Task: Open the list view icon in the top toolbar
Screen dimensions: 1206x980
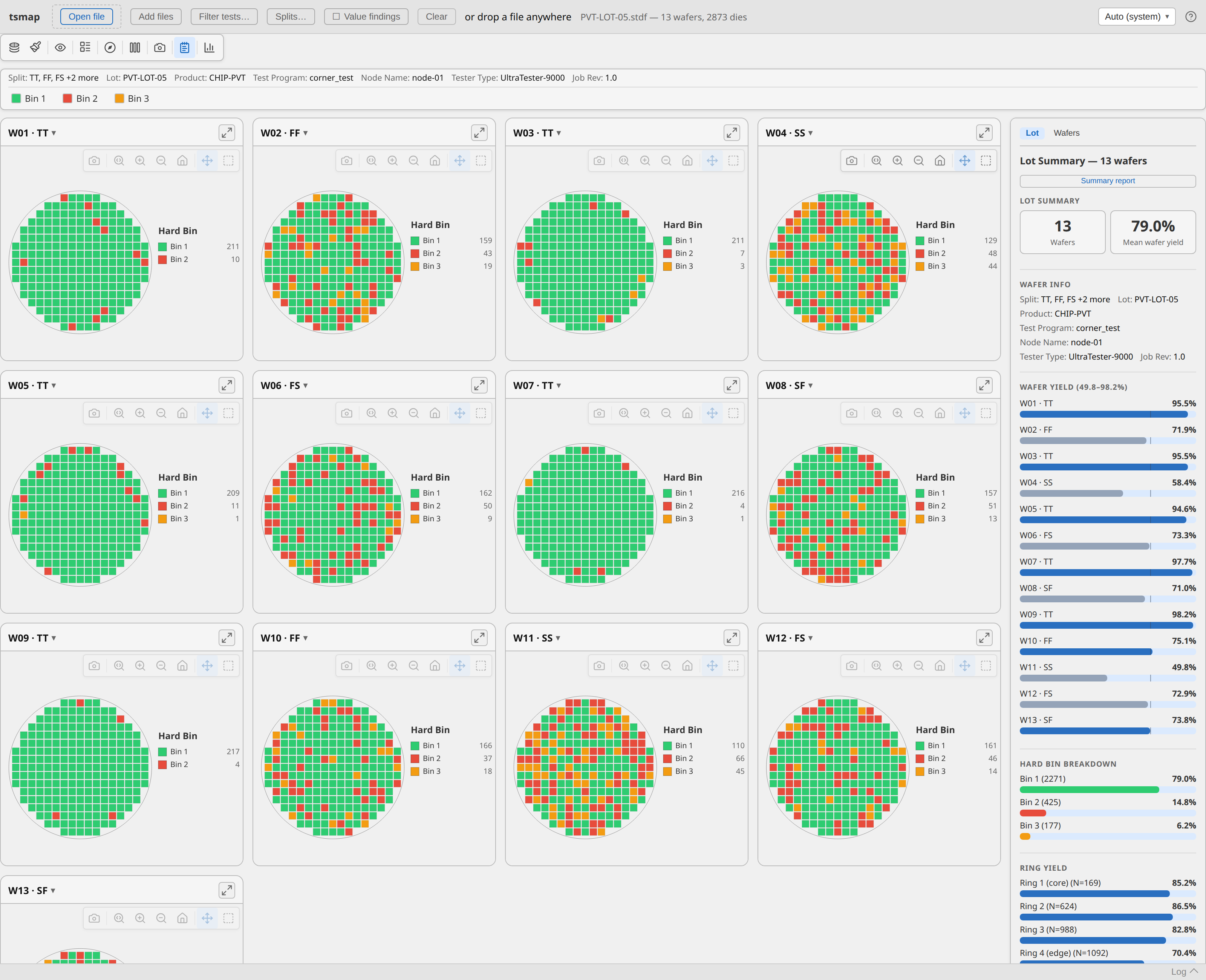Action: 85,47
